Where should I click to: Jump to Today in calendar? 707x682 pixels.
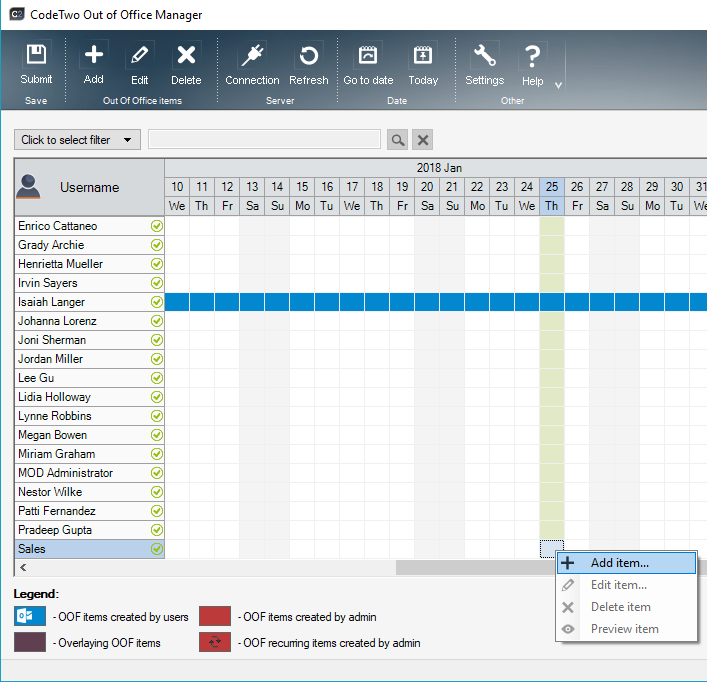[x=423, y=55]
